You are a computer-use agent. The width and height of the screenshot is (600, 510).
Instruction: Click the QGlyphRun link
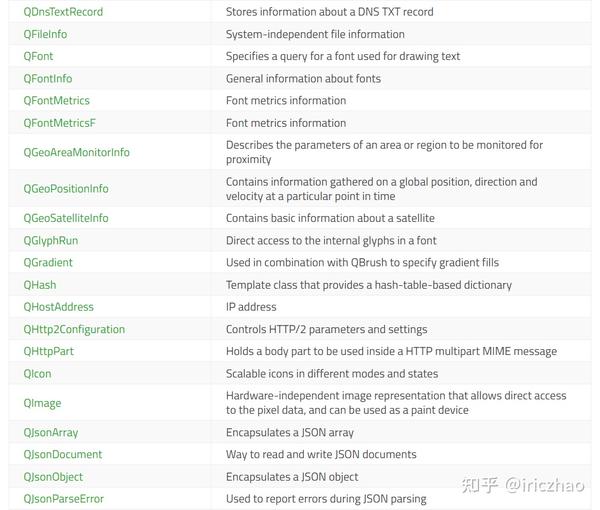tap(51, 240)
